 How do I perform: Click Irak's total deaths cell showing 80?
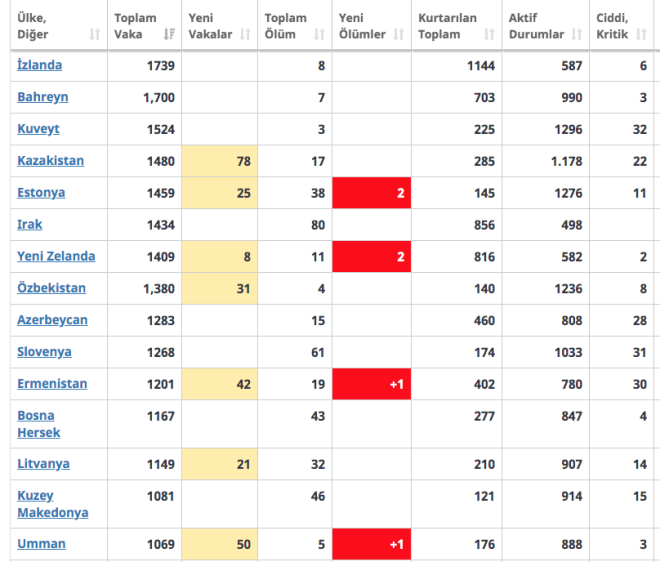295,225
